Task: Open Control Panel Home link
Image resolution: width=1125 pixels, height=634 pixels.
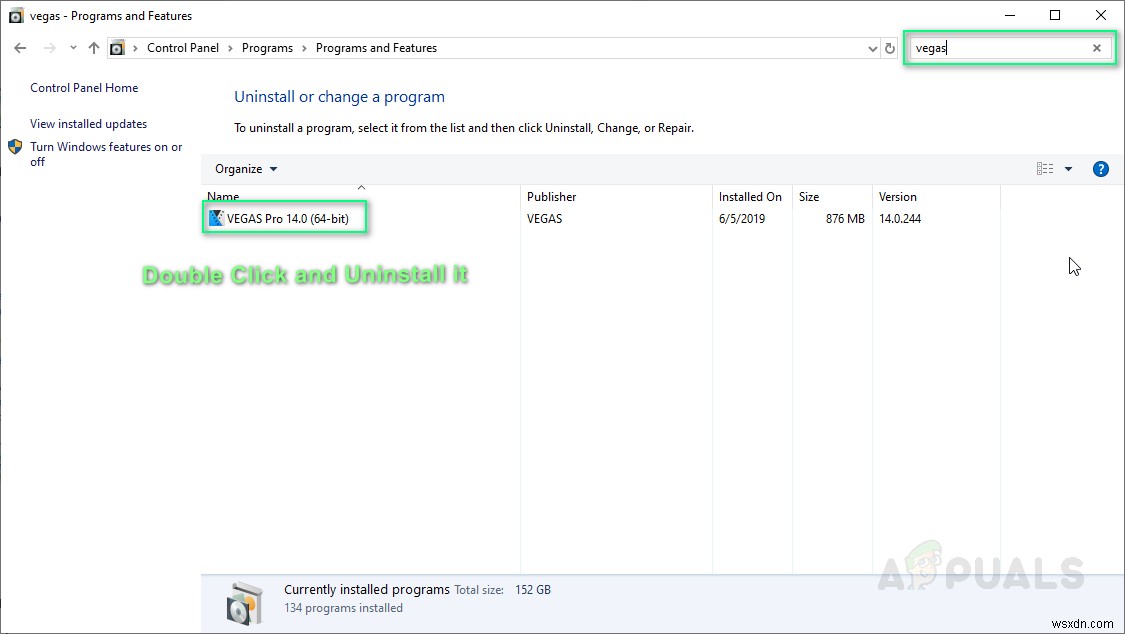Action: 84,87
